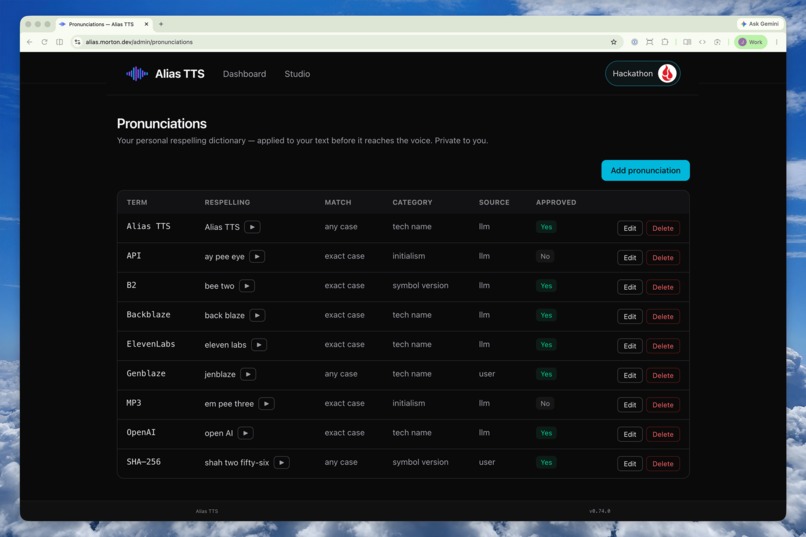Delete the SHA-256 entry

[663, 464]
